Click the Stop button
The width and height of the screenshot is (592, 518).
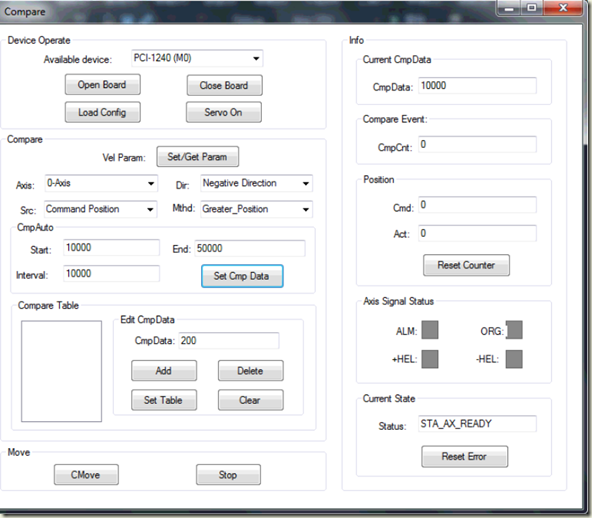pos(228,475)
